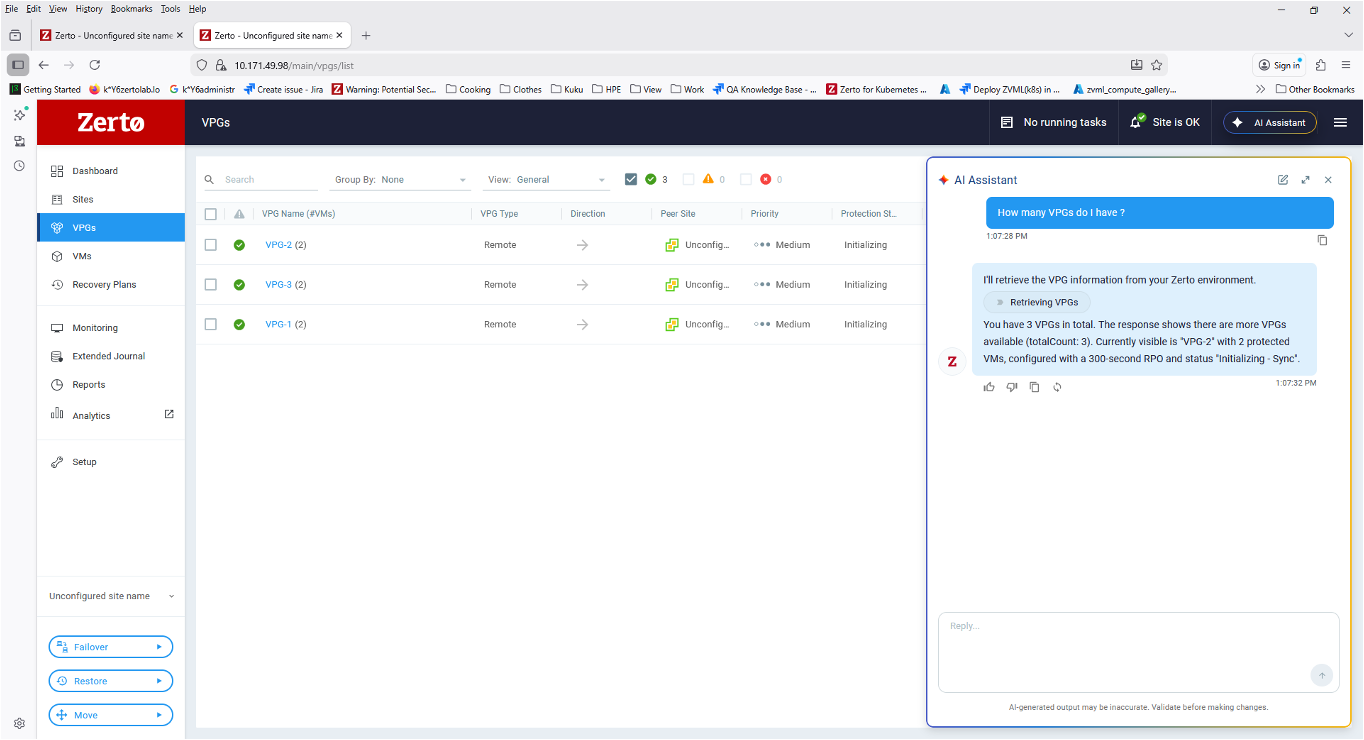Show more bookmarks with the chevron
1364x740 pixels.
point(1261,89)
